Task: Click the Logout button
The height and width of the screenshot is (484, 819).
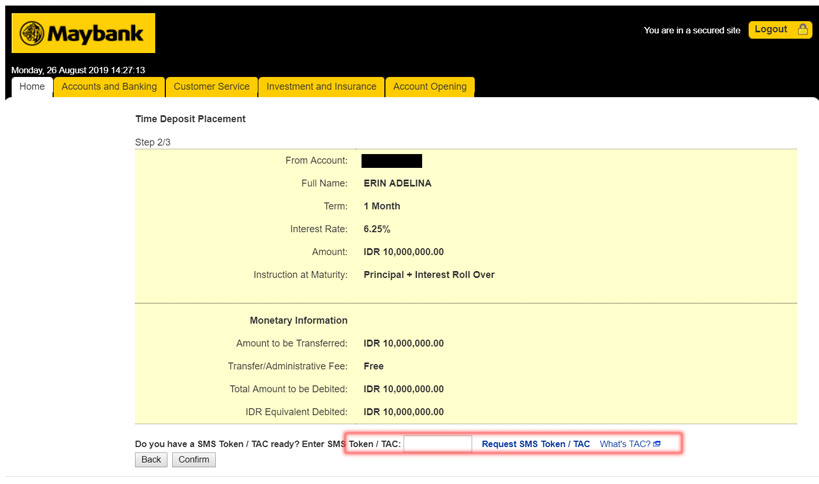Action: coord(780,30)
